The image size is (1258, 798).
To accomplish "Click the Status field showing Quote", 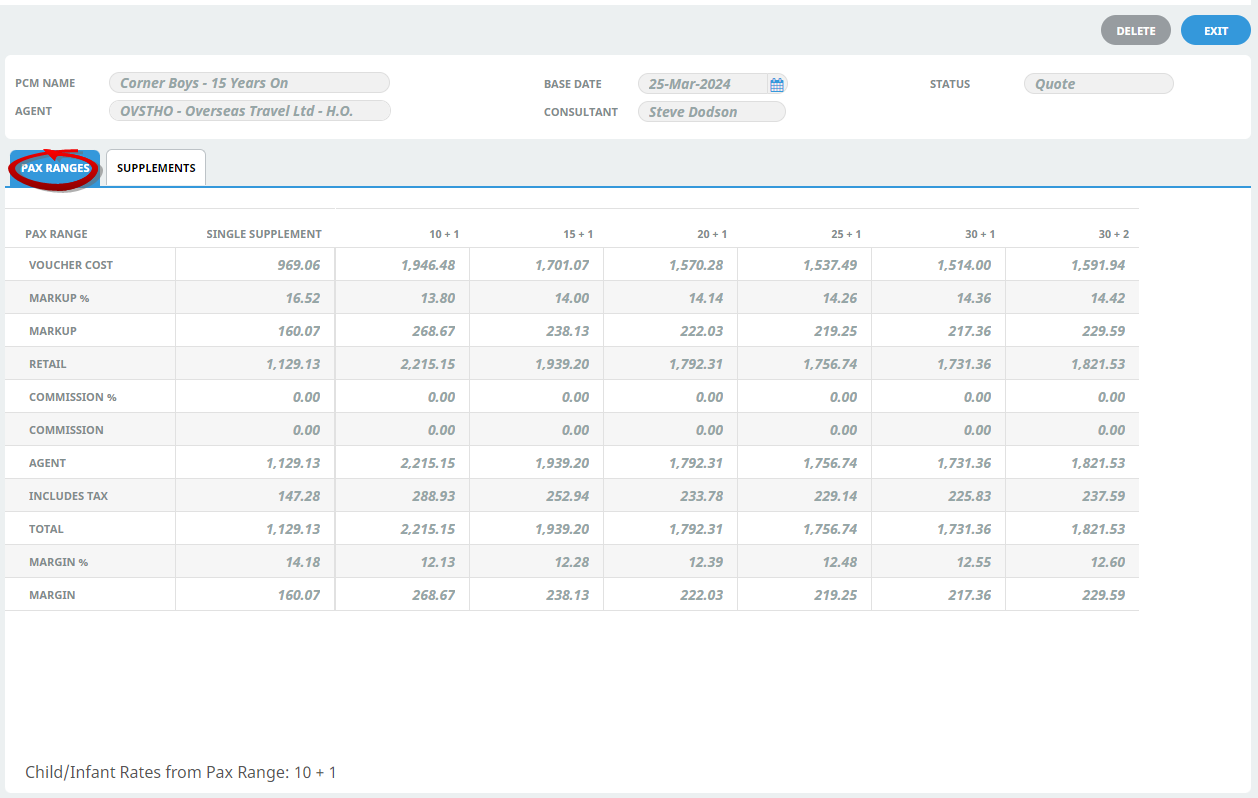I will point(1099,84).
